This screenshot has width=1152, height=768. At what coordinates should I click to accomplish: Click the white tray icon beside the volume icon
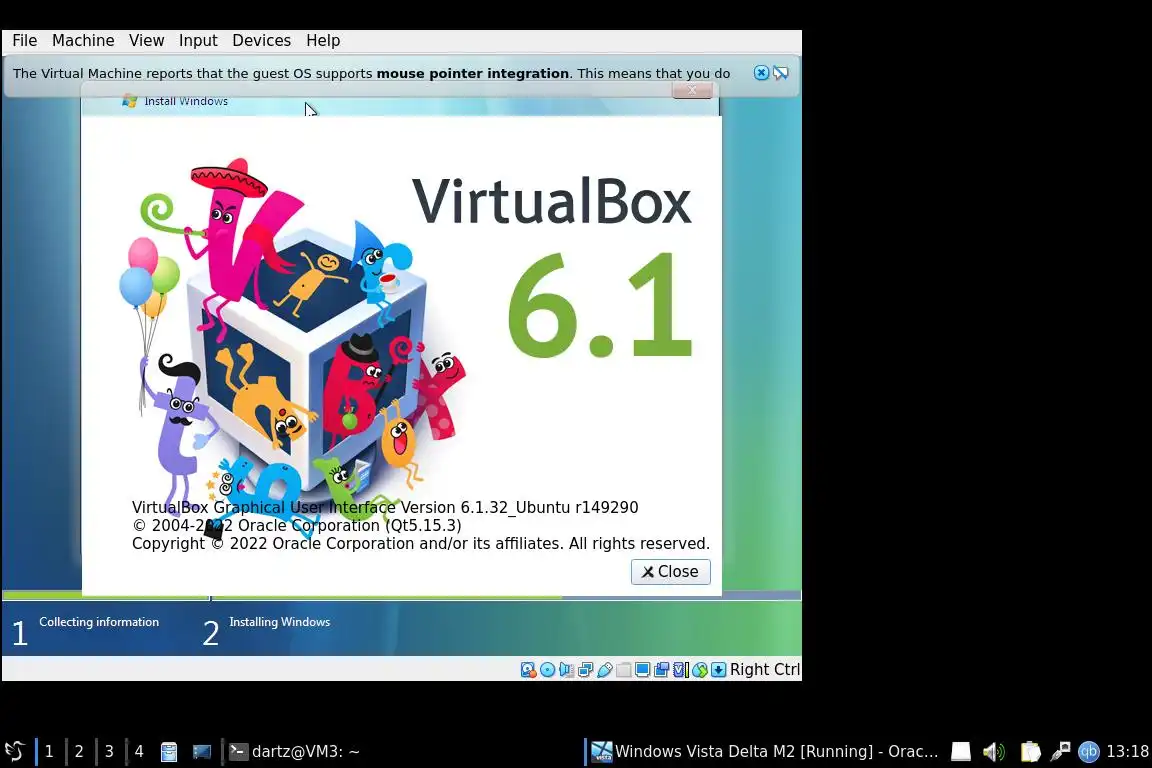(961, 751)
